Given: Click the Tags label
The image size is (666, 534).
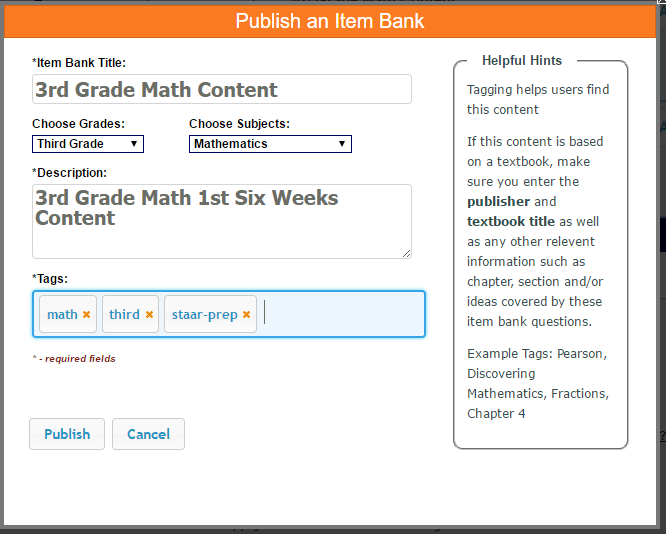Looking at the screenshot, I should click(50, 278).
